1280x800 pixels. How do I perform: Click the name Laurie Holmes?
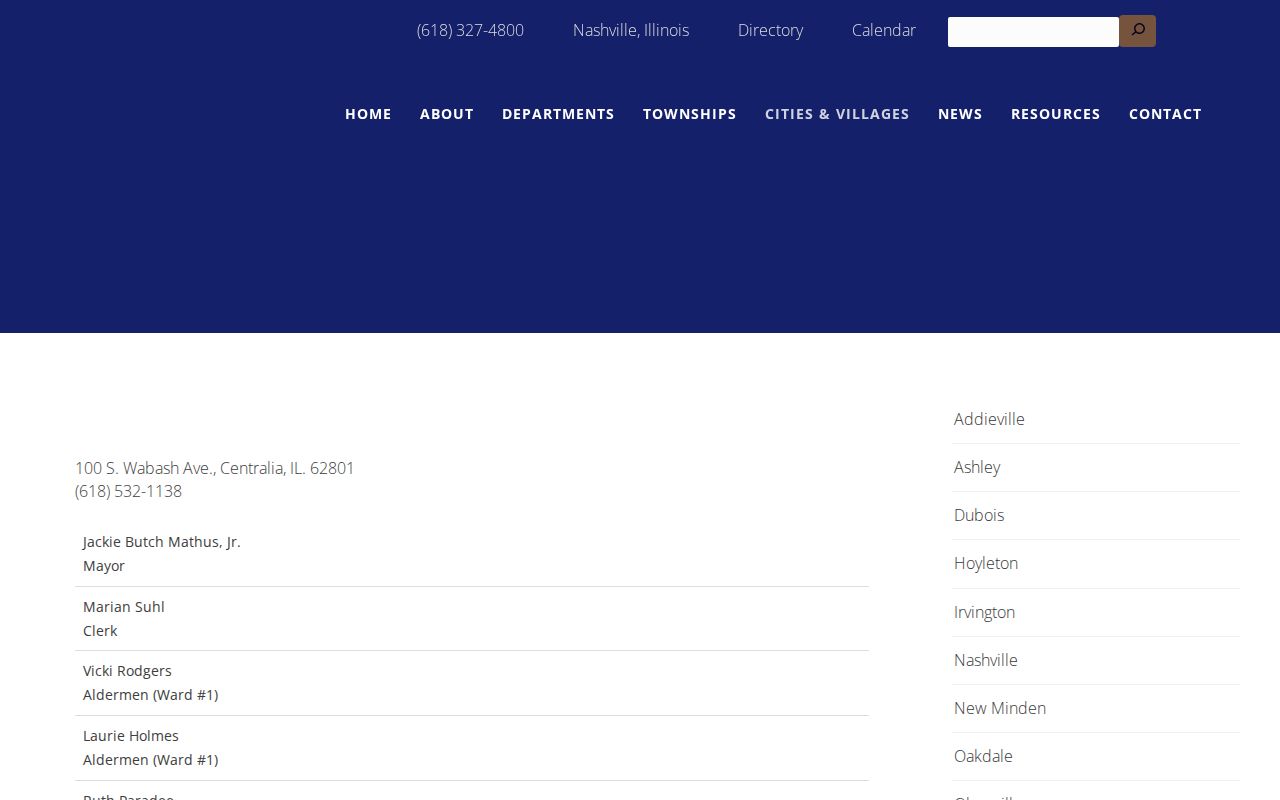(x=131, y=736)
